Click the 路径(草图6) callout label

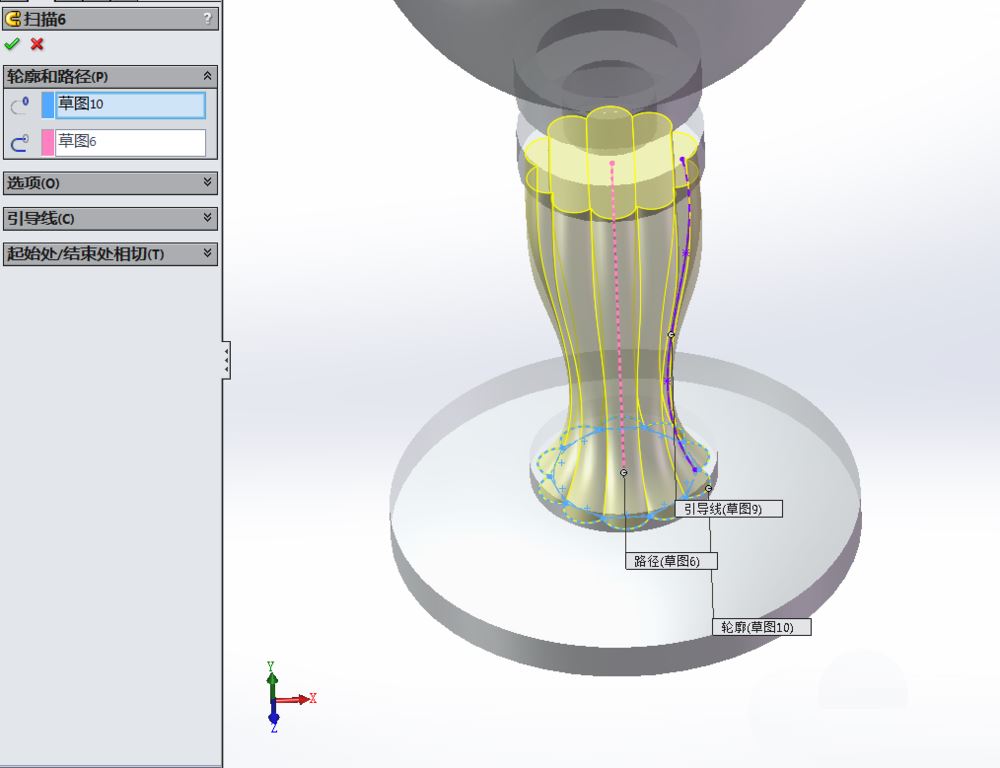(671, 561)
